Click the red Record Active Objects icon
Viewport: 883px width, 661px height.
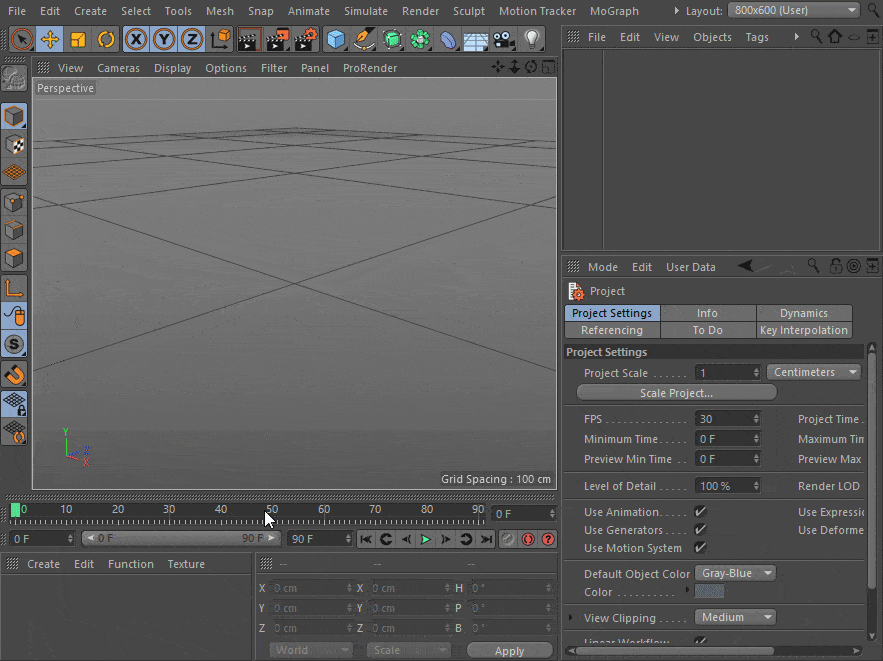pyautogui.click(x=528, y=539)
